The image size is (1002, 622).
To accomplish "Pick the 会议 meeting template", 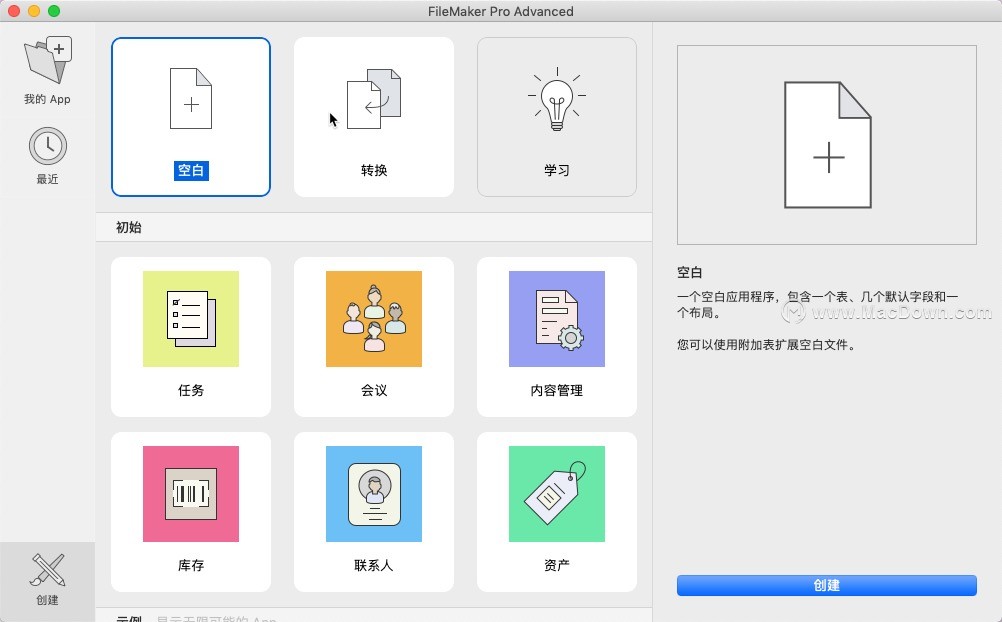I will [374, 337].
